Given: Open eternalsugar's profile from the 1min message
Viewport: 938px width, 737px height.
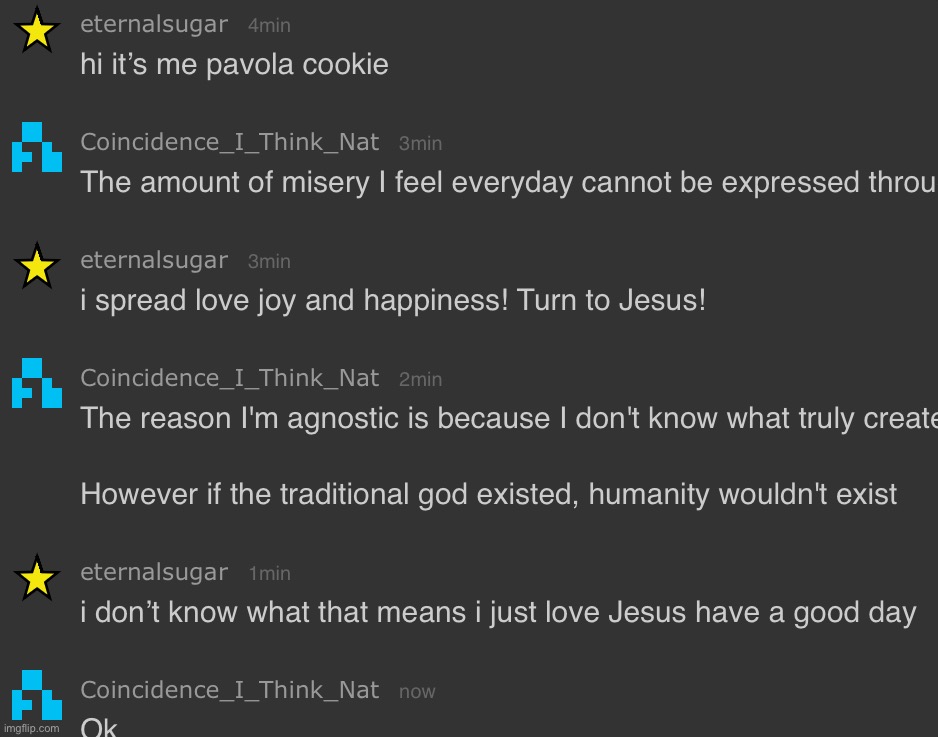Looking at the screenshot, I should [x=154, y=572].
